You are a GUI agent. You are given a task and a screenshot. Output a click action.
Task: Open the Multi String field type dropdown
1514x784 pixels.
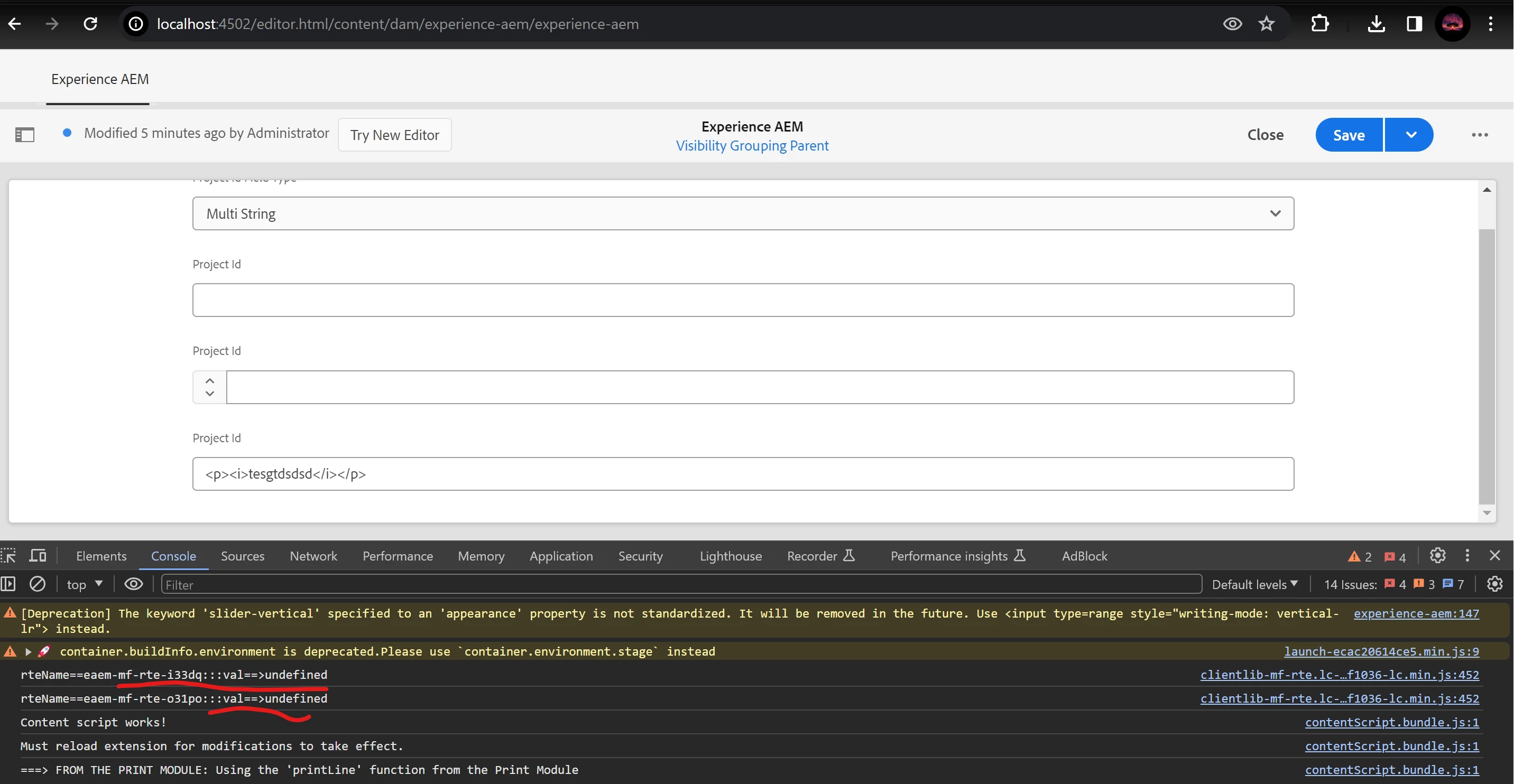point(743,214)
